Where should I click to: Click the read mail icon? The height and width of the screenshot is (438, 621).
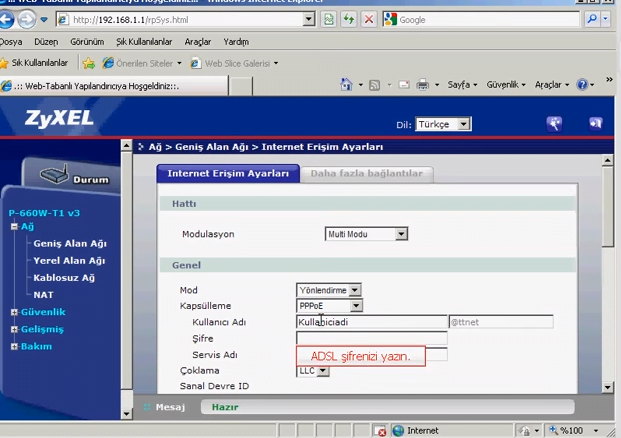click(x=404, y=85)
